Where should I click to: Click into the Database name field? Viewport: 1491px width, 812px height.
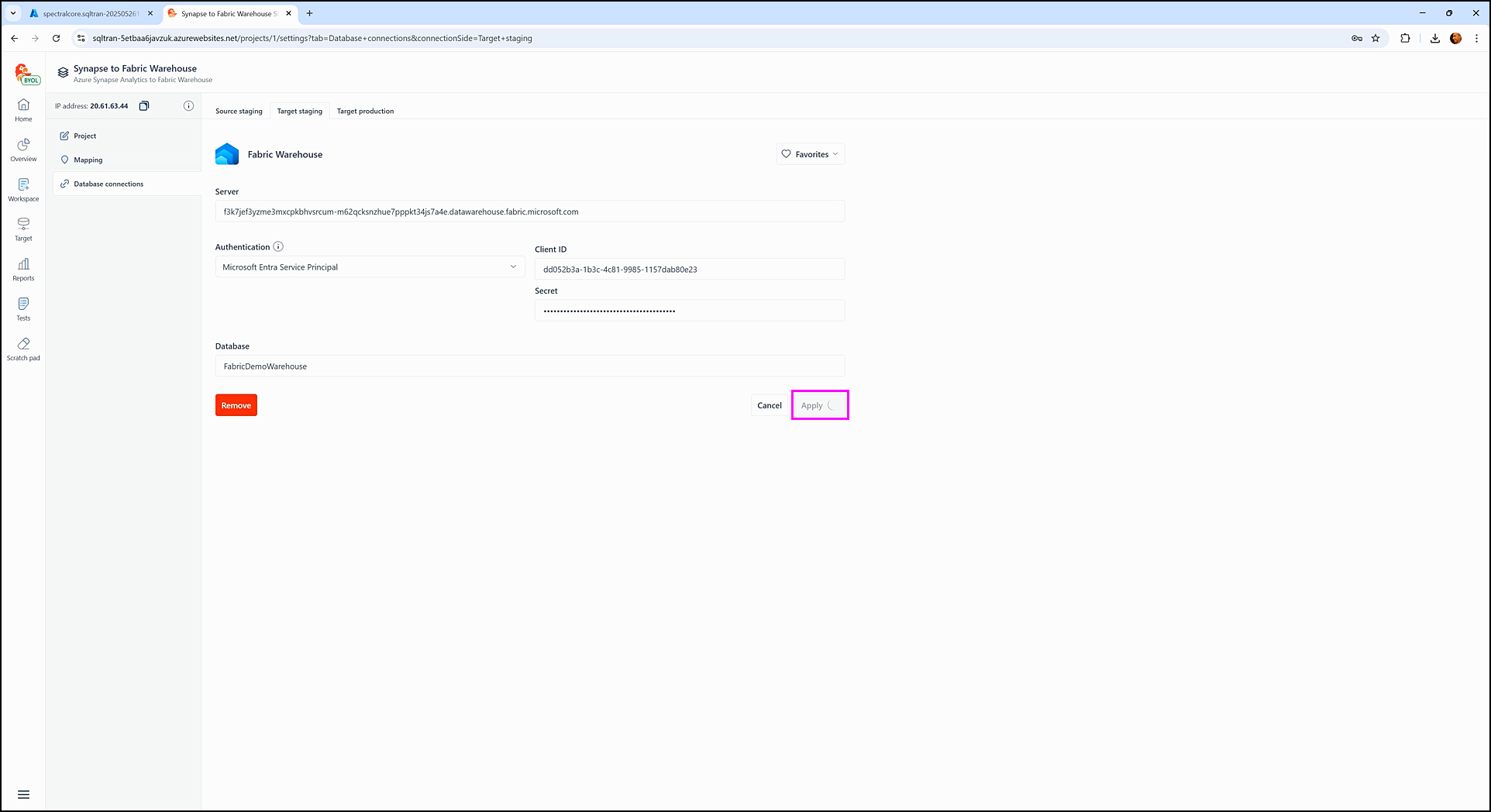click(x=529, y=366)
